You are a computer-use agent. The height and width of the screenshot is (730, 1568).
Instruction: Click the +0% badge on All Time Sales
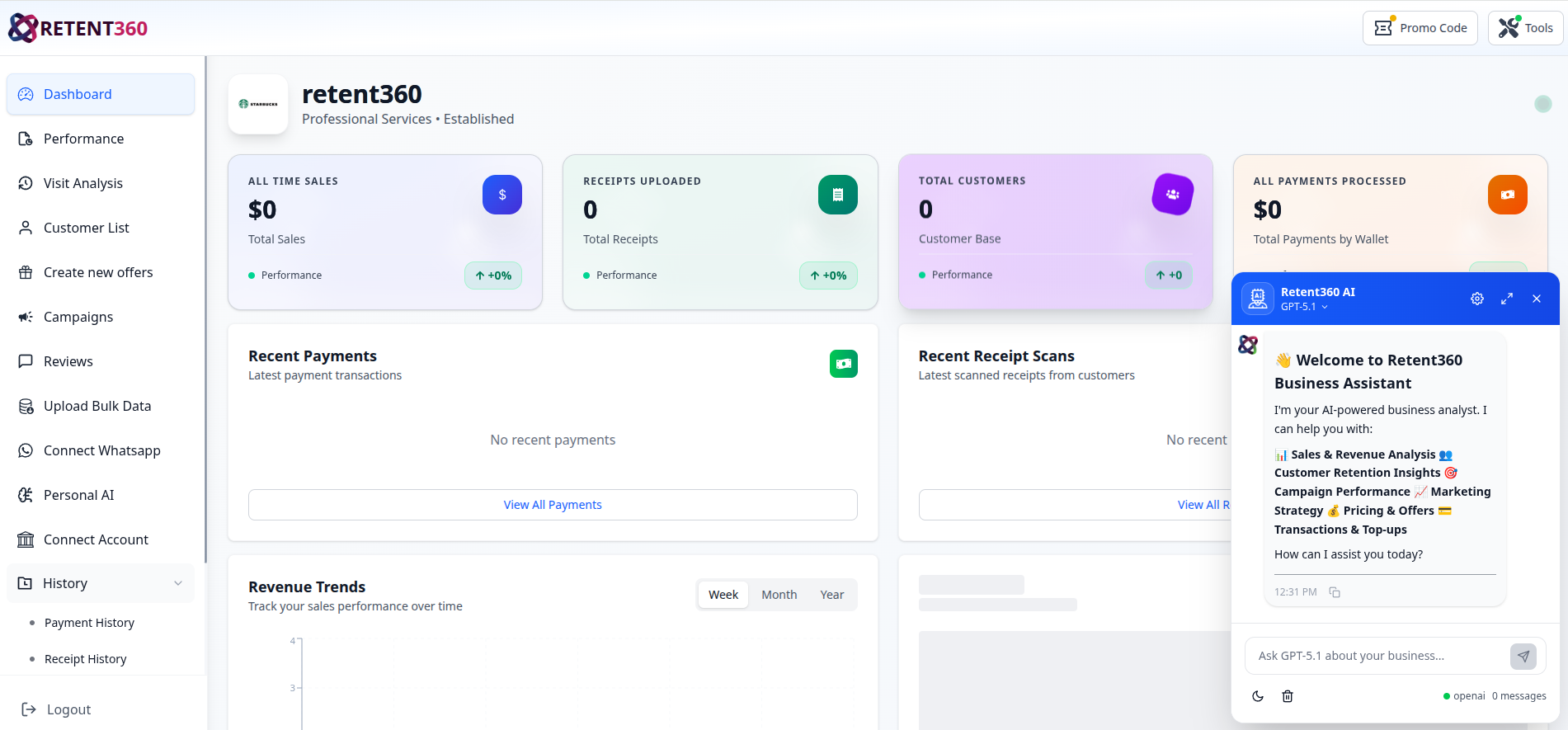coord(493,276)
